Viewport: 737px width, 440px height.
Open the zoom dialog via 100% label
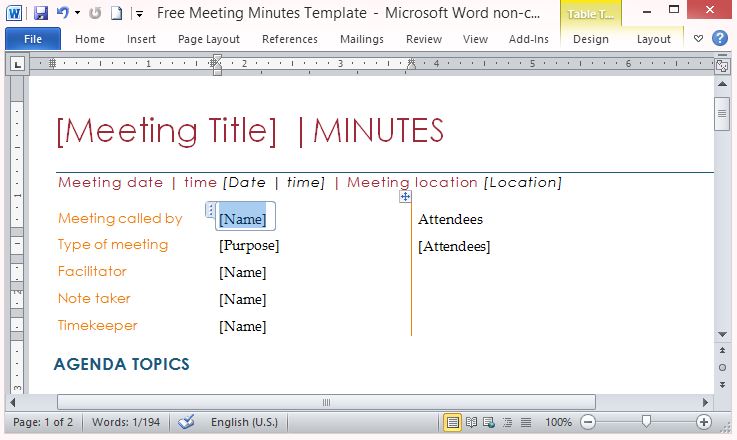[x=558, y=422]
